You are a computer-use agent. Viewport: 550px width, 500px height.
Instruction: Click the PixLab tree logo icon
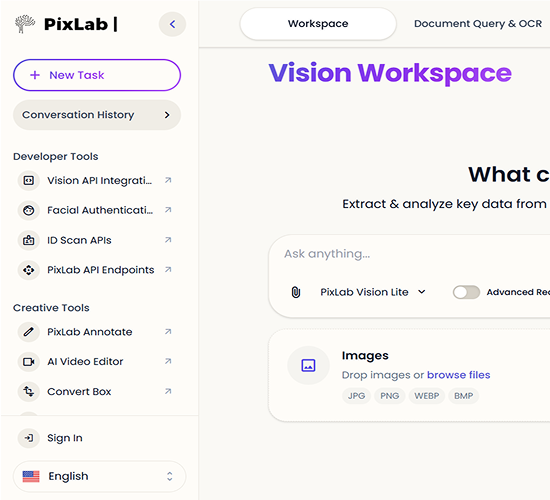25,24
